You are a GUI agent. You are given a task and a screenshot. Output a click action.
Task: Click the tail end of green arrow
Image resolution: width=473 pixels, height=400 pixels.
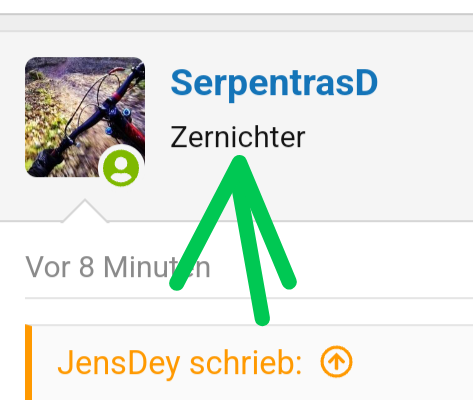coord(262,318)
